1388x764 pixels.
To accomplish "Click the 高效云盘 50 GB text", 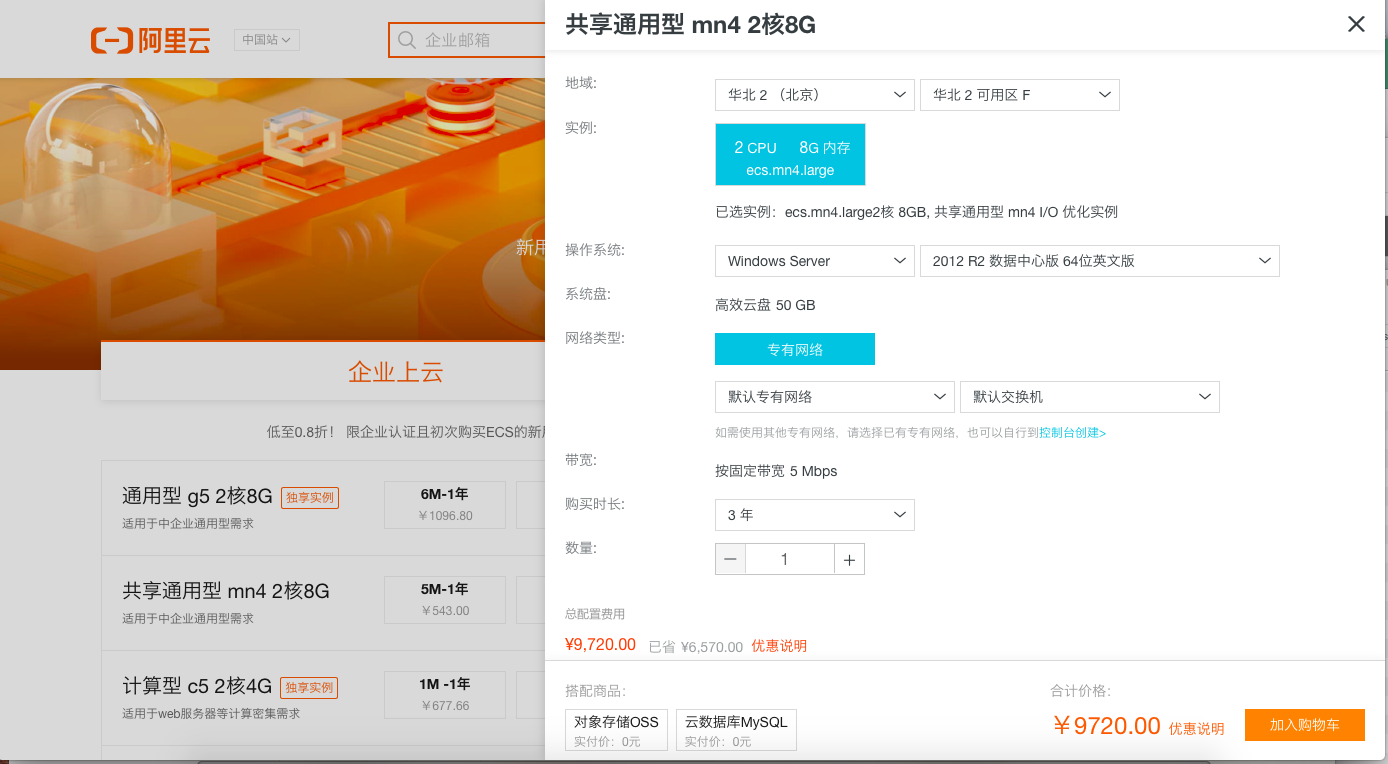I will [x=765, y=305].
